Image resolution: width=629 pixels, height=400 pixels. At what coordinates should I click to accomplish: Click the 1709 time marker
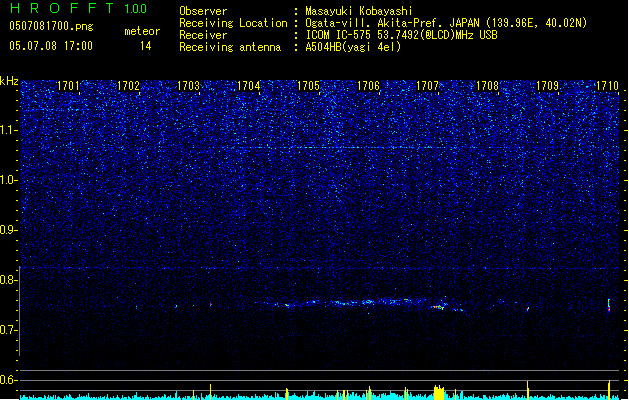(x=548, y=86)
